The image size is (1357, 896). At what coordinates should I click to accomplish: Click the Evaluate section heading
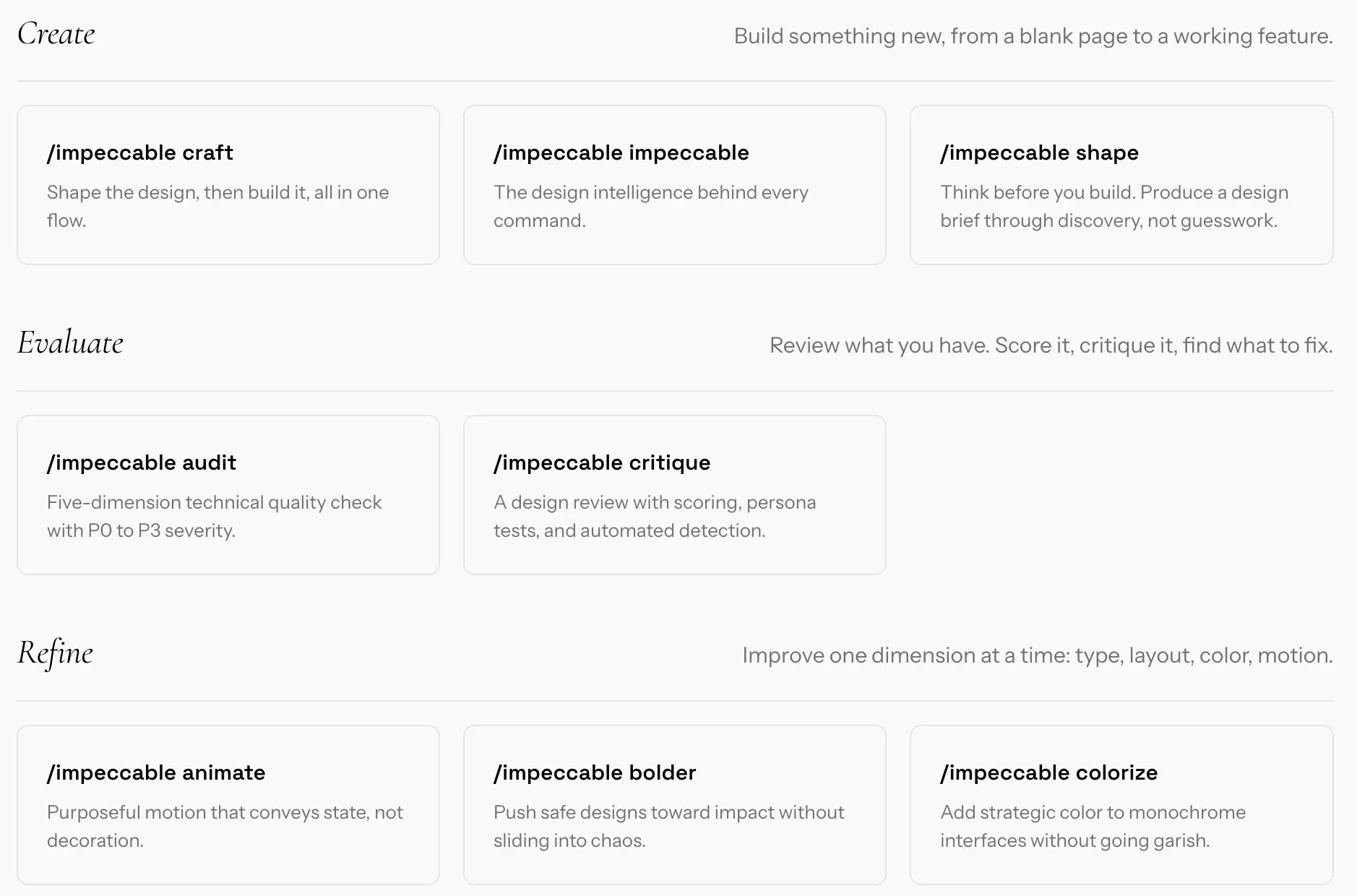pyautogui.click(x=70, y=343)
